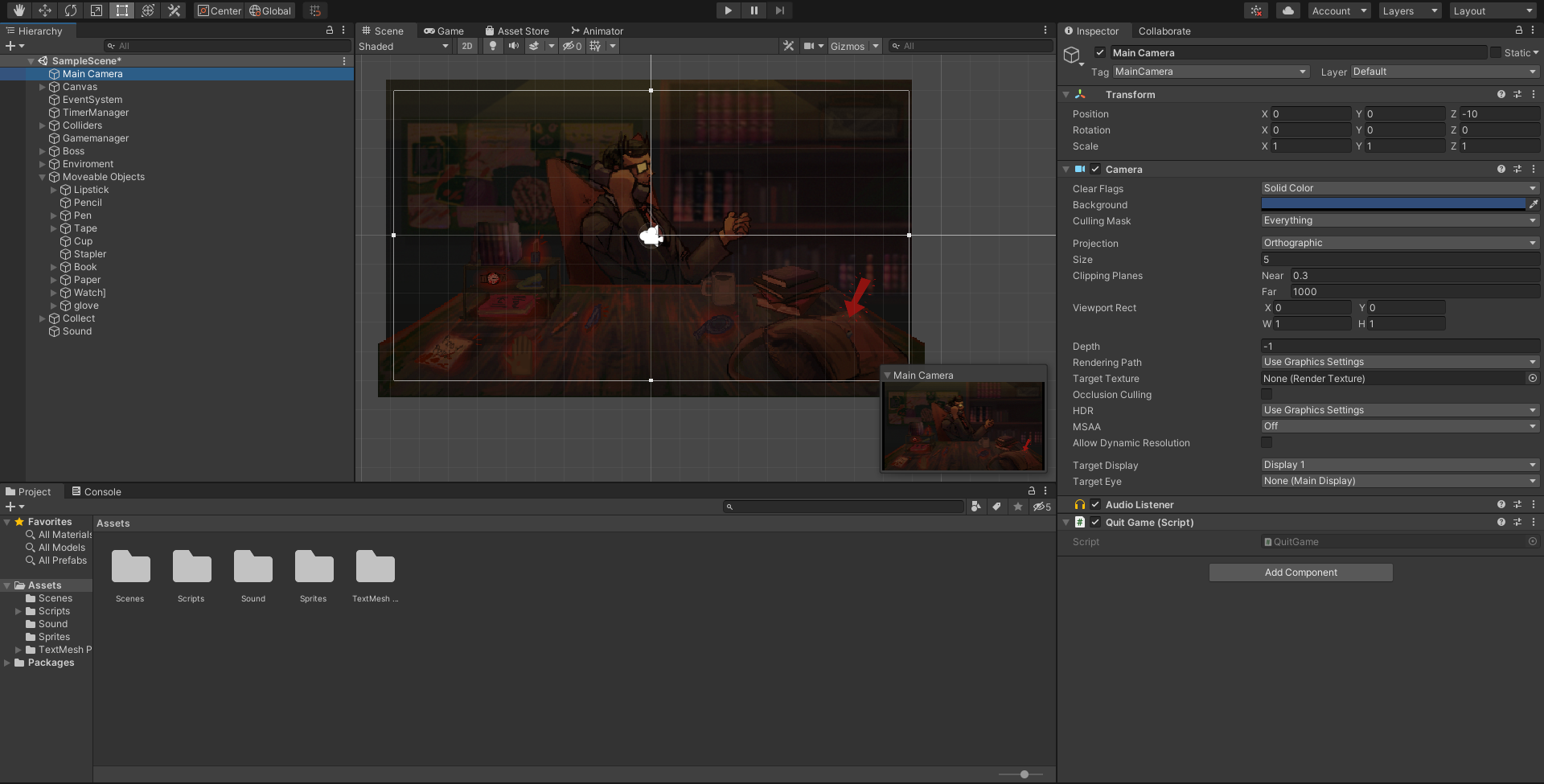The height and width of the screenshot is (784, 1544).
Task: Toggle scene audio speaker icon
Action: [x=513, y=46]
